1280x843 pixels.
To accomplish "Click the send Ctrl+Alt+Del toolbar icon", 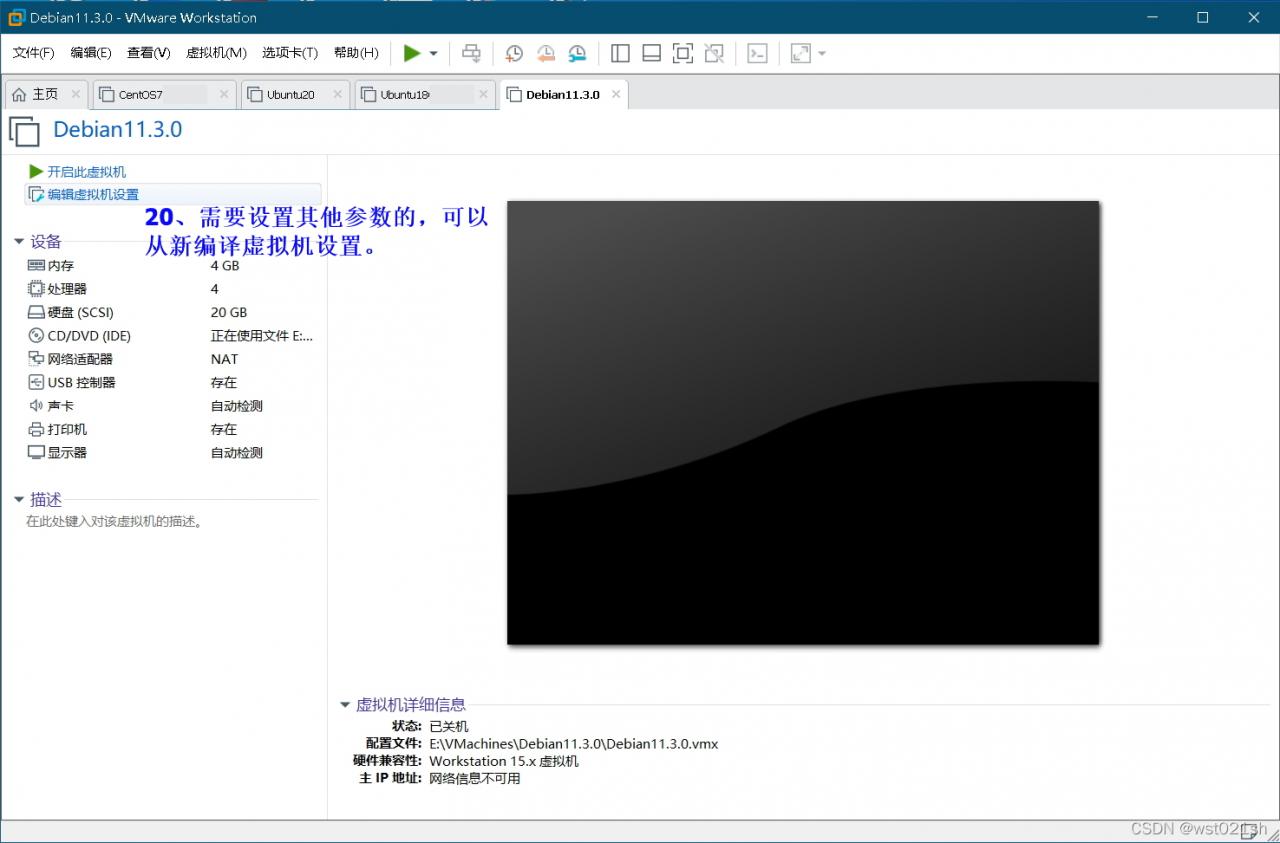I will 471,53.
